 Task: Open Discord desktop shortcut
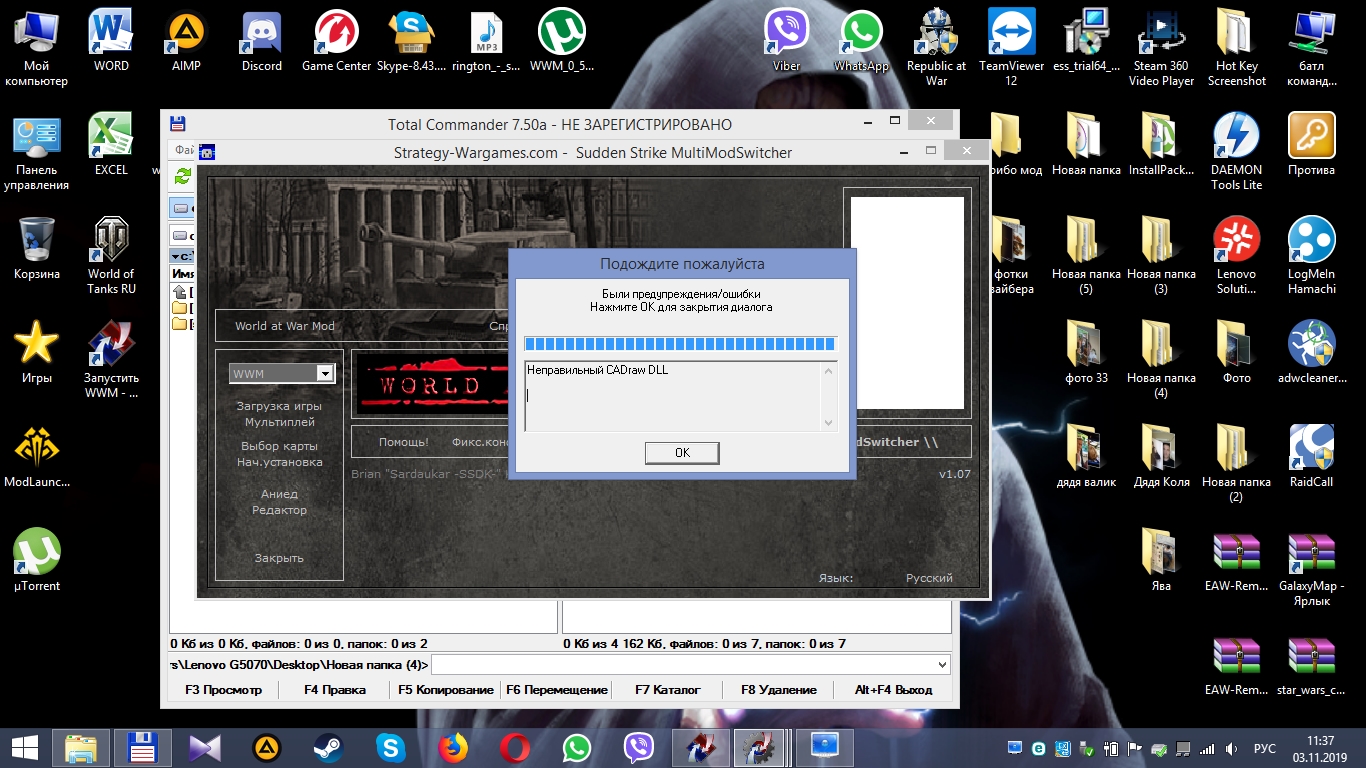tap(261, 40)
